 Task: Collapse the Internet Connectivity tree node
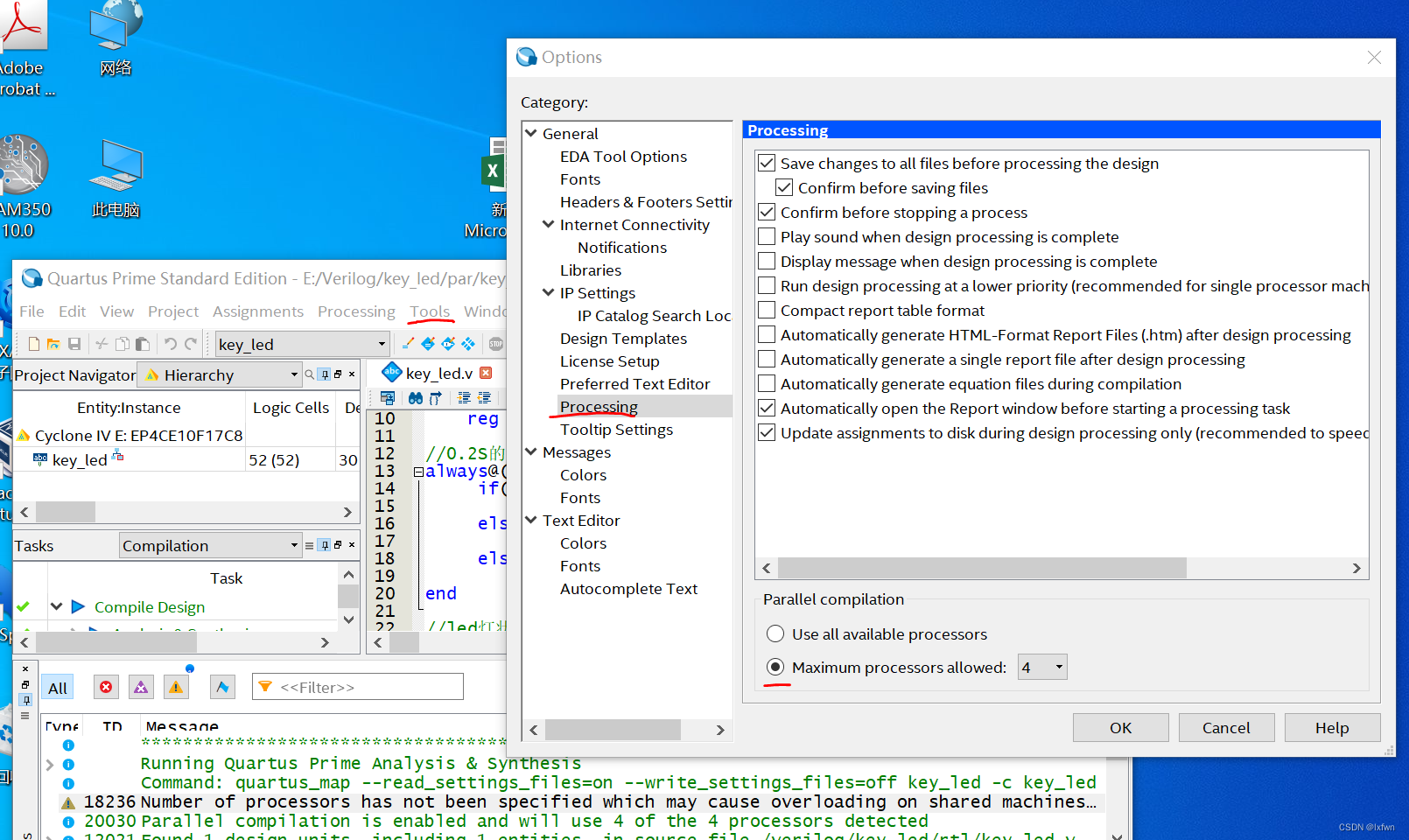tap(549, 224)
